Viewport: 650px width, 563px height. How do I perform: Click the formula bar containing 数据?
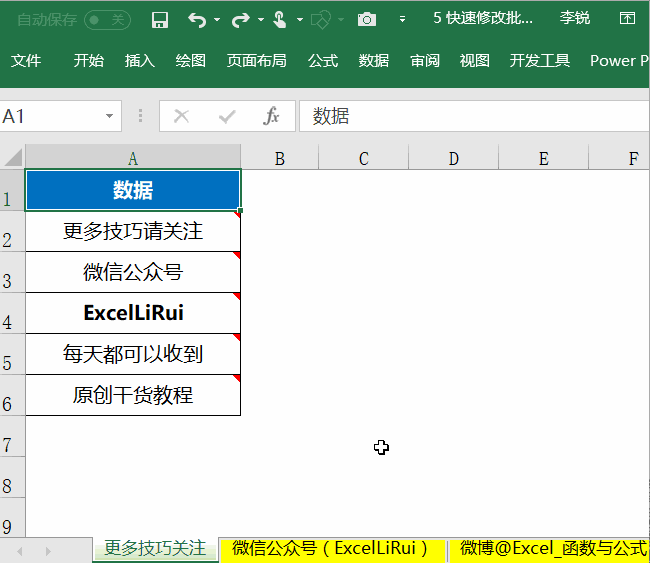point(474,116)
